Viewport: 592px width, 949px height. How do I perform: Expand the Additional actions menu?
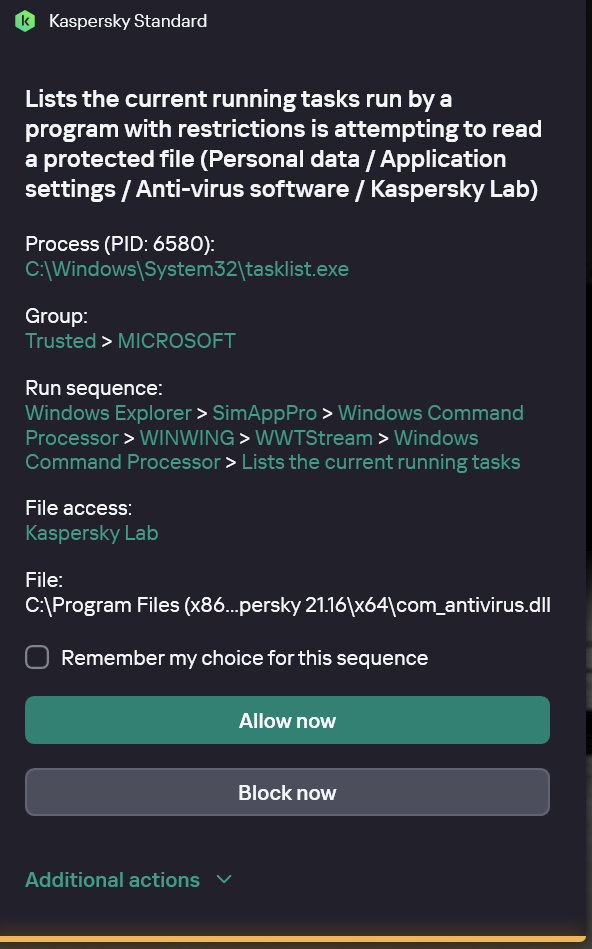click(113, 879)
